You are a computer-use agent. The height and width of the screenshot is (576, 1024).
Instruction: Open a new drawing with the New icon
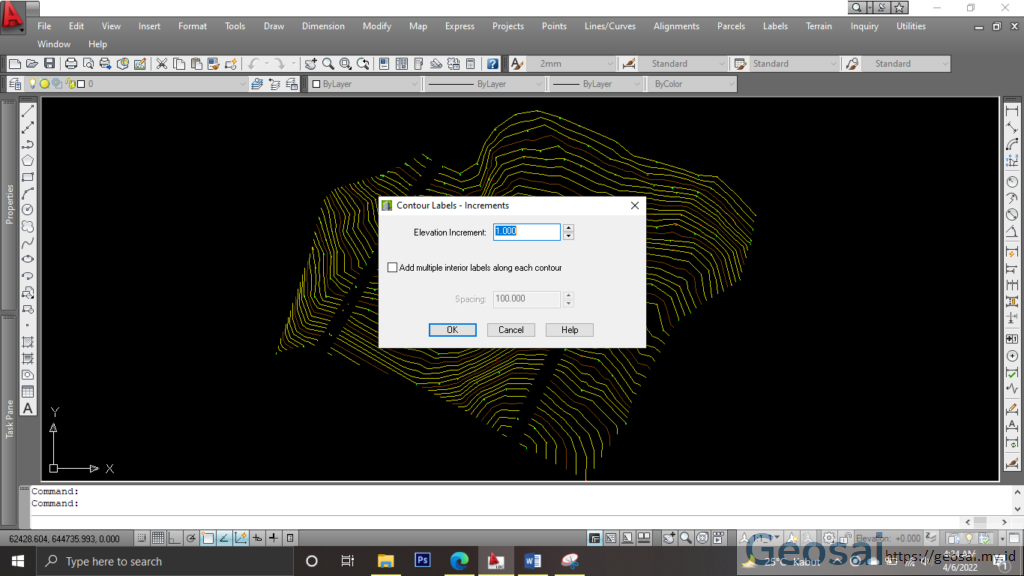(x=15, y=63)
